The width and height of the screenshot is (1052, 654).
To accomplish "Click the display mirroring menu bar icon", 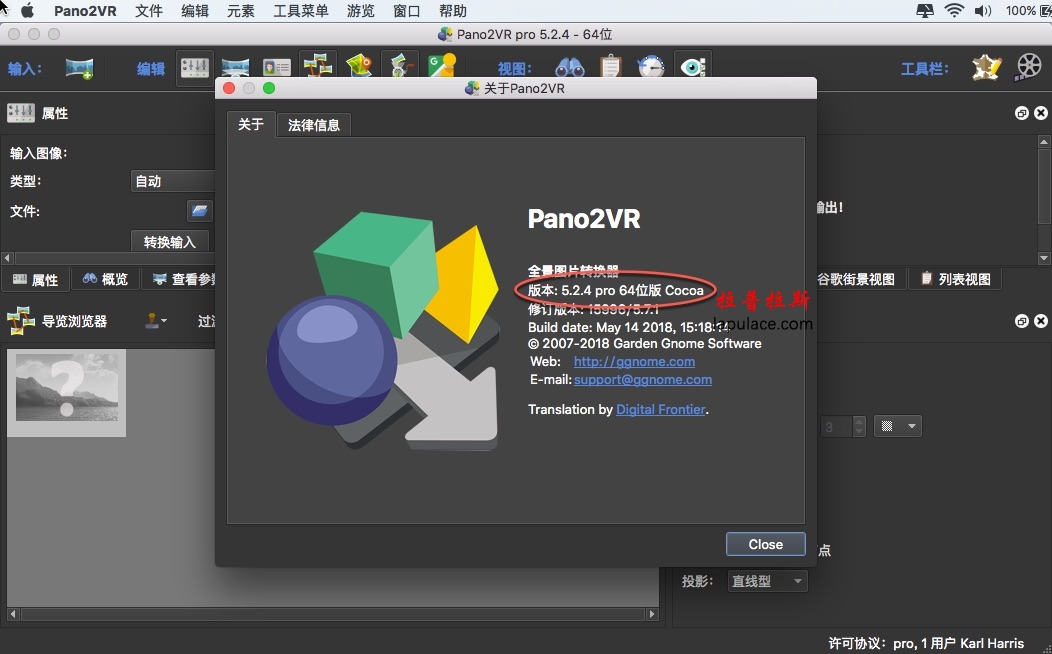I will point(925,11).
